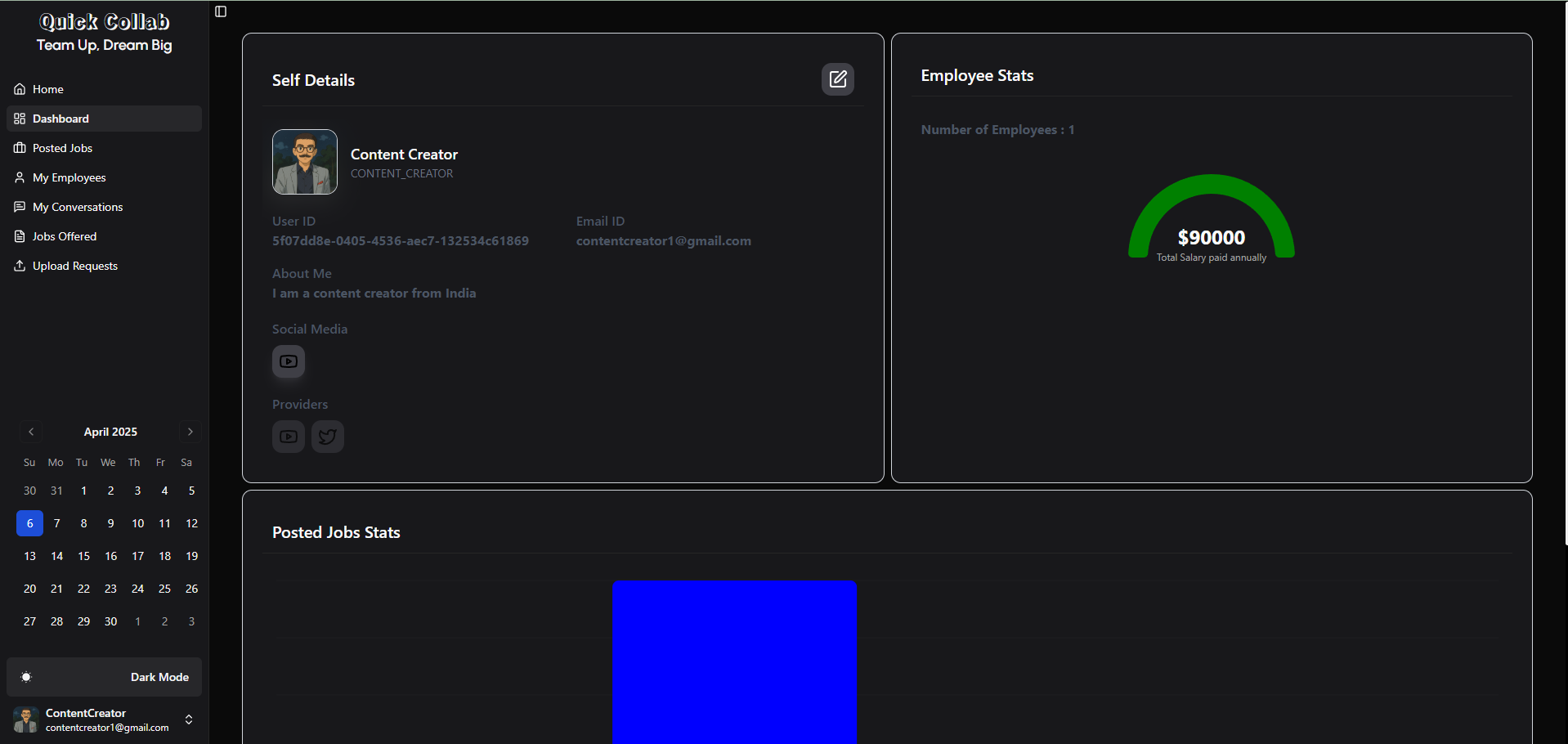The width and height of the screenshot is (1568, 744).
Task: Click the Quick Collab logo
Action: [x=104, y=22]
